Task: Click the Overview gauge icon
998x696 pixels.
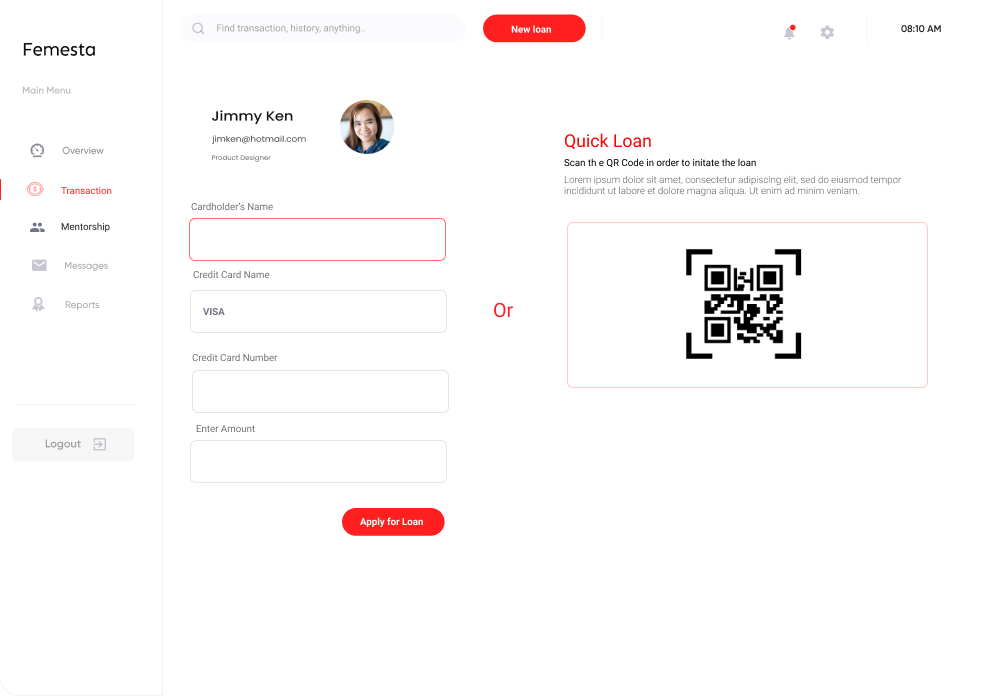Action: [38, 150]
